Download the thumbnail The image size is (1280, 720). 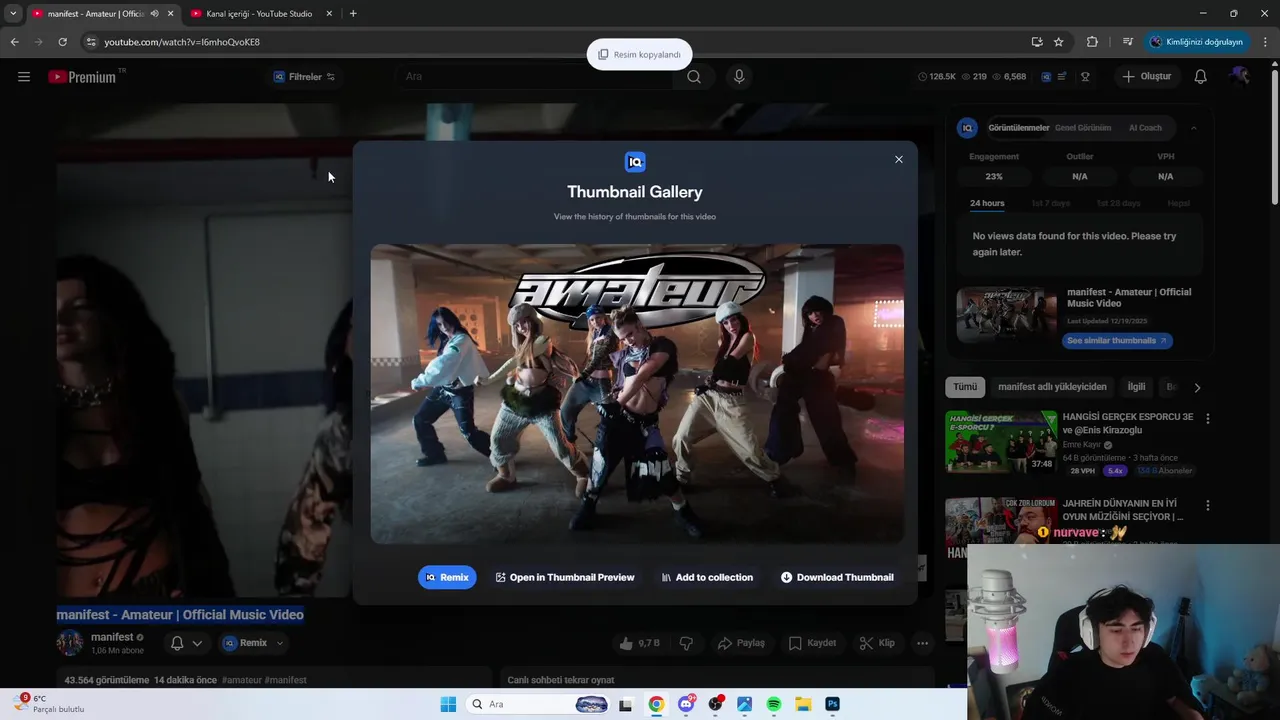[837, 577]
